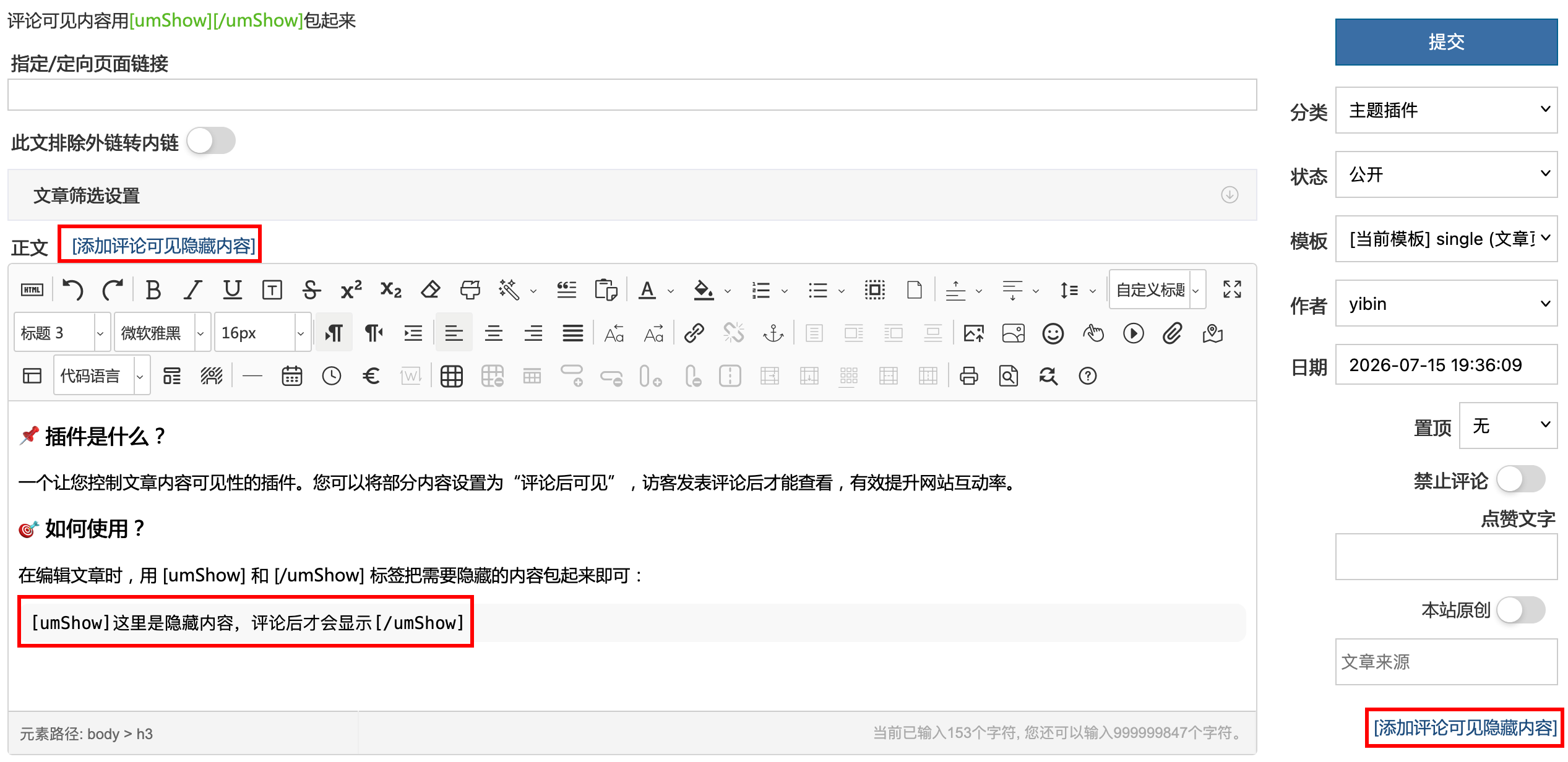Viewport: 1568px width, 762px height.
Task: Insert special character (euro sign)
Action: click(371, 376)
